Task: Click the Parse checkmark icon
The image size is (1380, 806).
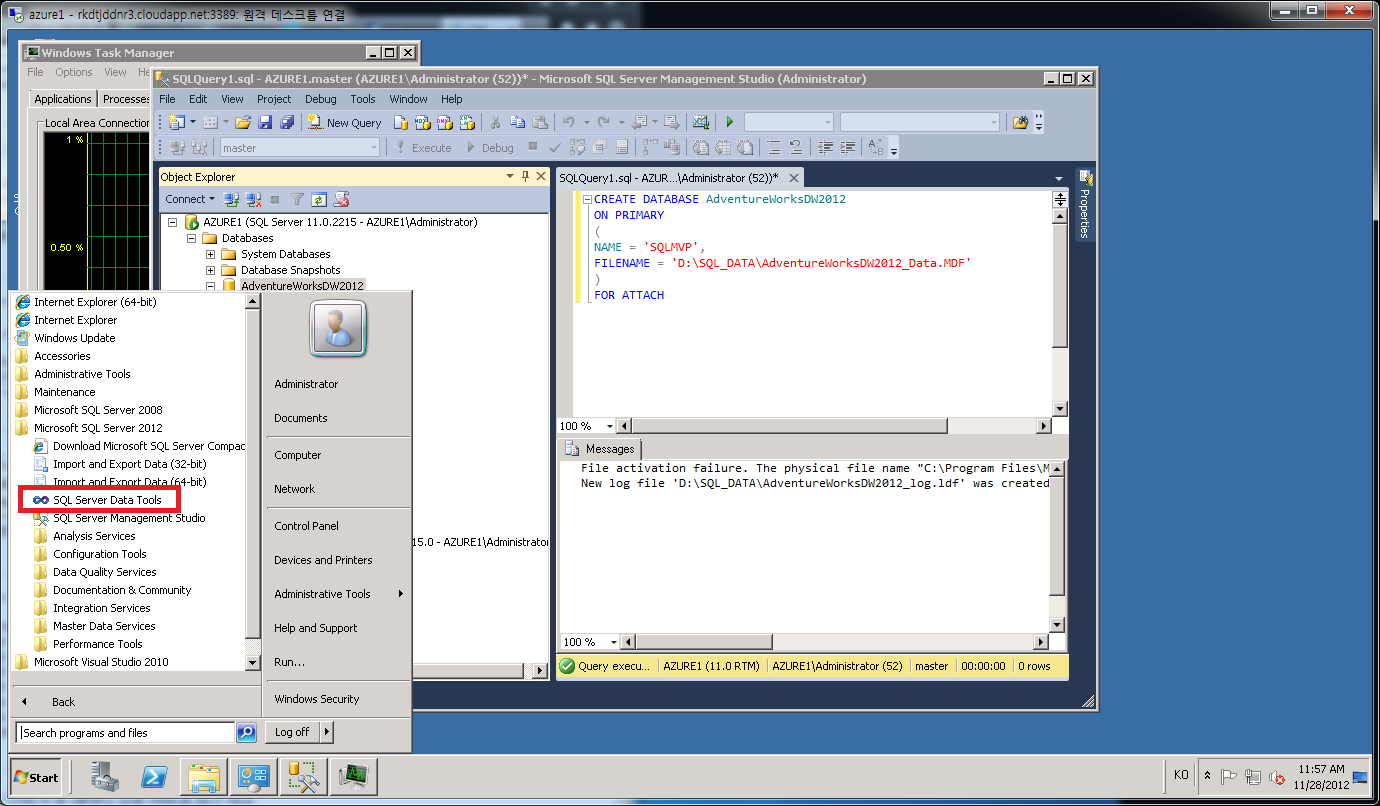Action: [x=555, y=147]
